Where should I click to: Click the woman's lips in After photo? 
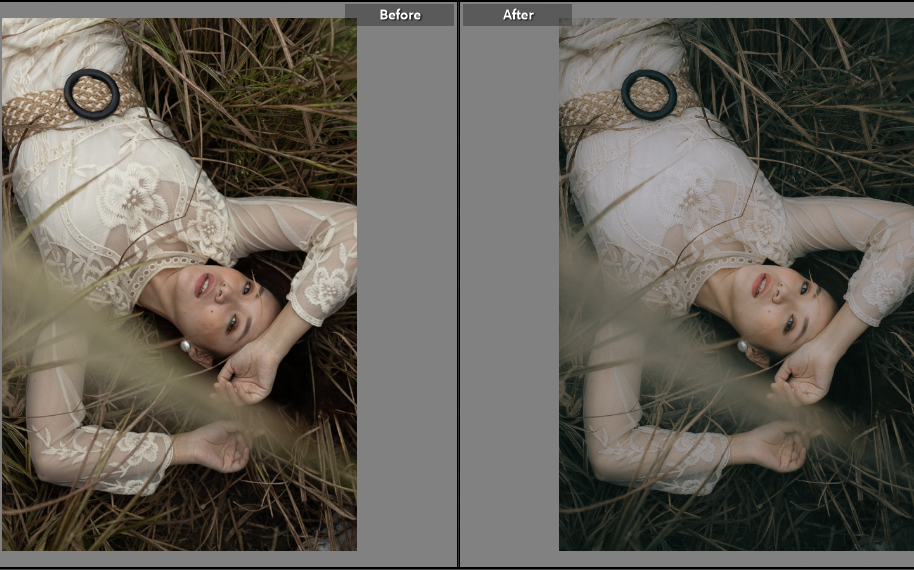[x=761, y=285]
